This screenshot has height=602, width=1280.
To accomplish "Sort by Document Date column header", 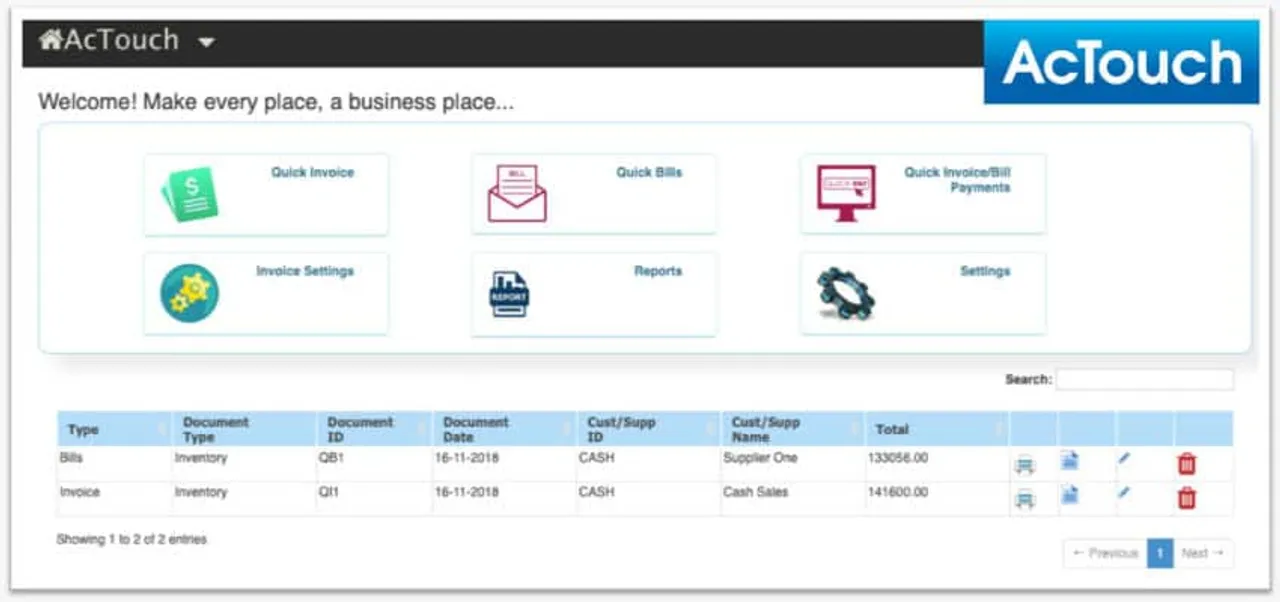I will point(505,429).
